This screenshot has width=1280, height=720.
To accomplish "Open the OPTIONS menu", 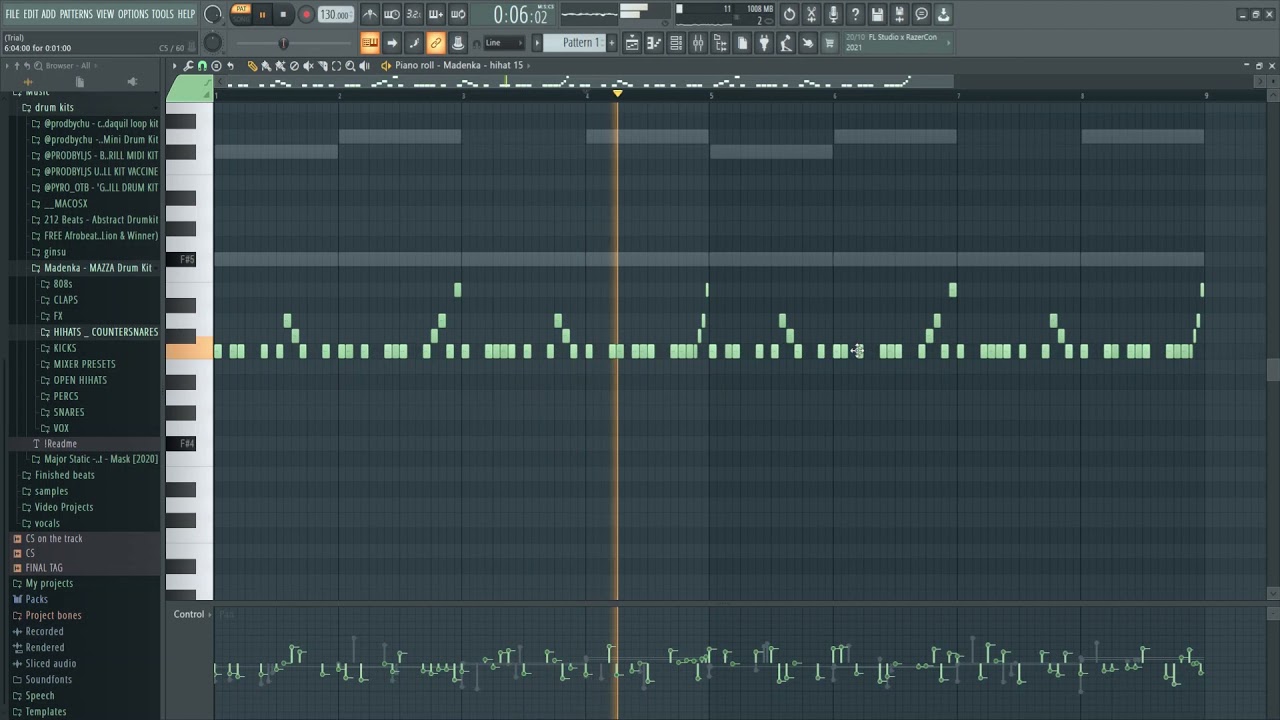I will (133, 14).
